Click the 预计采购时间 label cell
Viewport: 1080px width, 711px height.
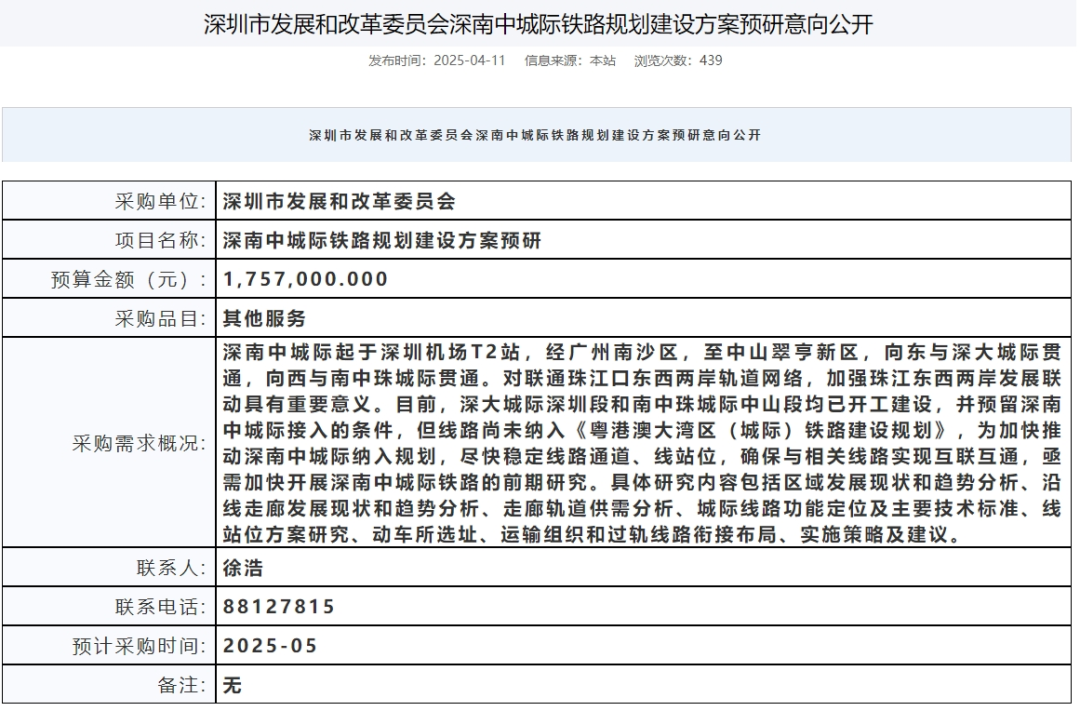(110, 646)
